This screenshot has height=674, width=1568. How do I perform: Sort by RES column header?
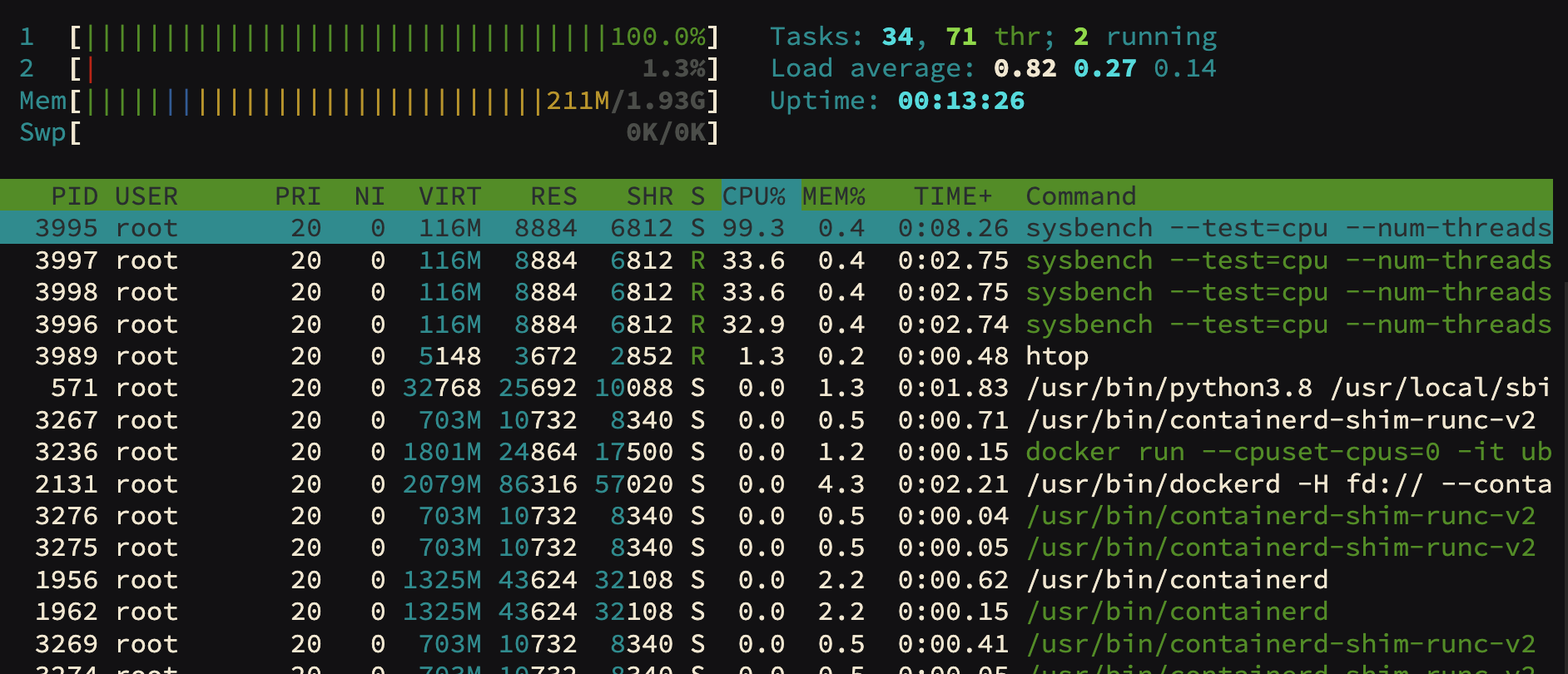553,196
